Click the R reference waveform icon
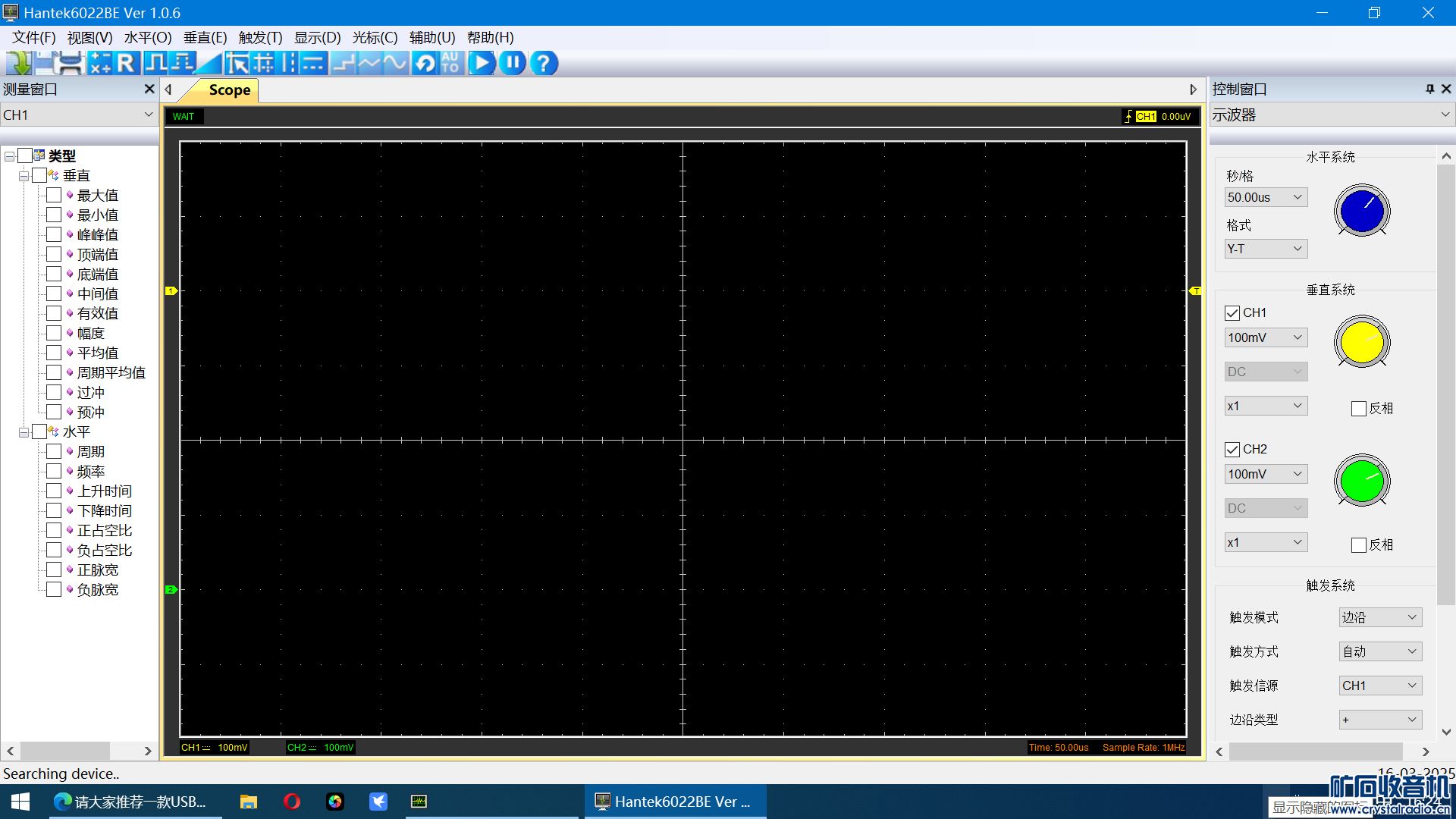This screenshot has height=819, width=1456. pyautogui.click(x=126, y=63)
